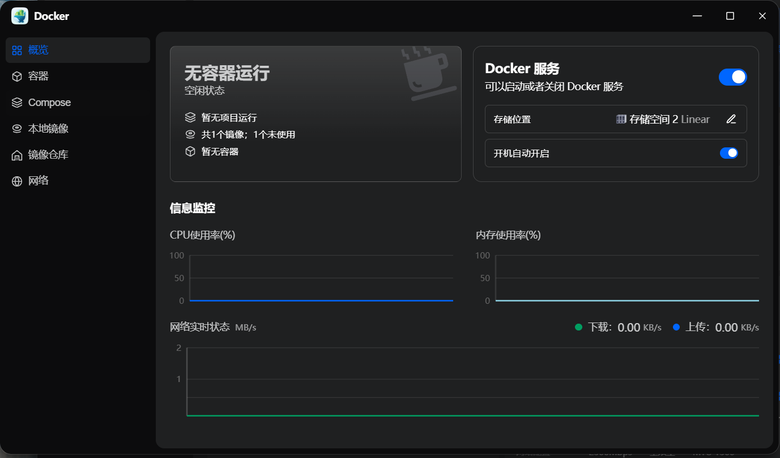Click the 信息监控 section heading

tap(192, 208)
